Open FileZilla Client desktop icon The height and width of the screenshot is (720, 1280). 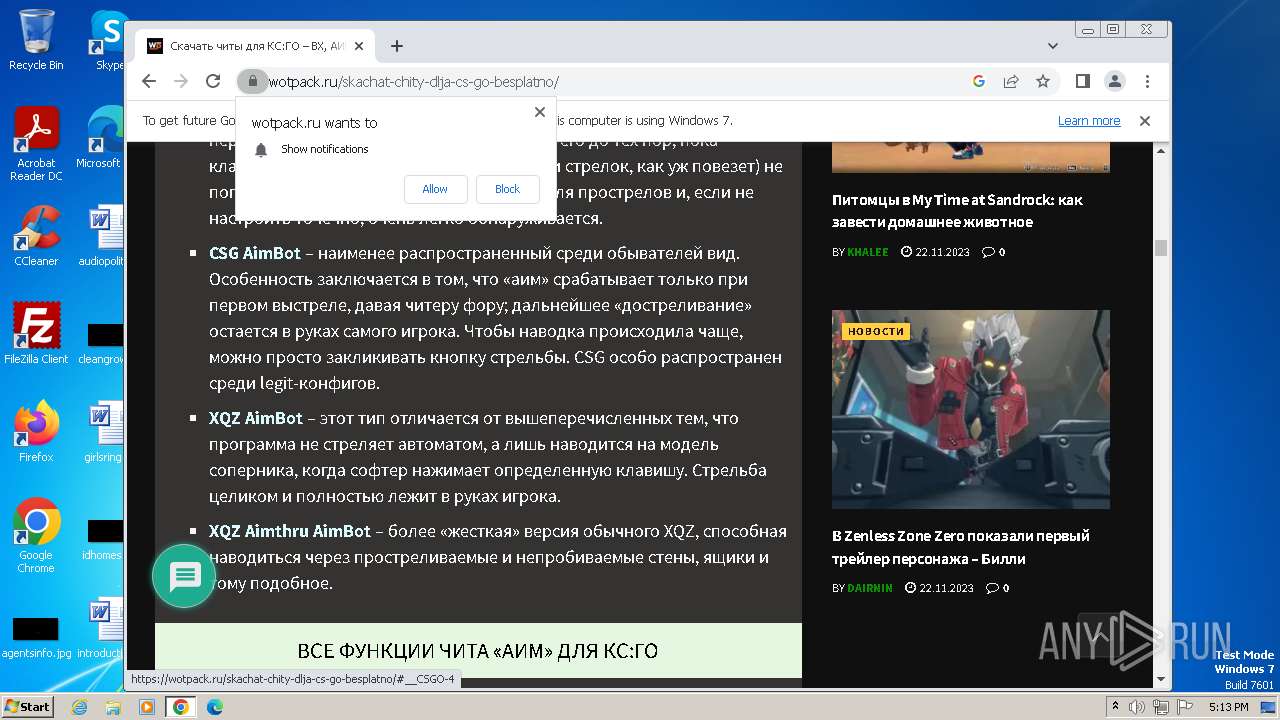pos(36,334)
